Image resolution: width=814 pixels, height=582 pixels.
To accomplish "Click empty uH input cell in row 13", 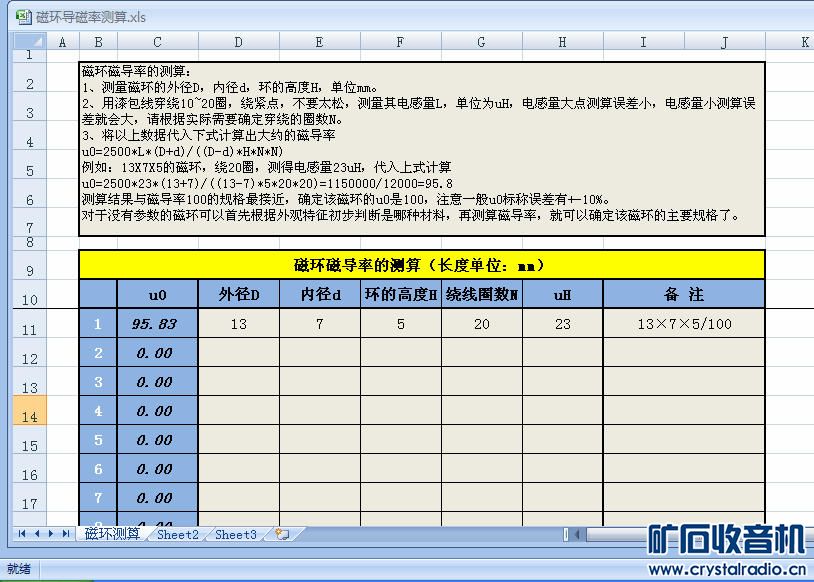I will [563, 382].
